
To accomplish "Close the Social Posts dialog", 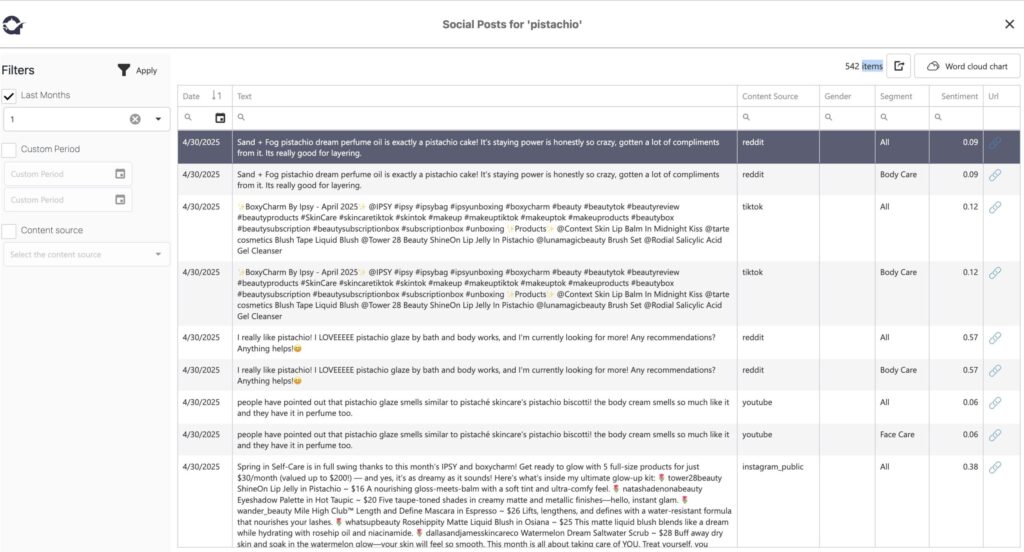I will (x=1009, y=24).
